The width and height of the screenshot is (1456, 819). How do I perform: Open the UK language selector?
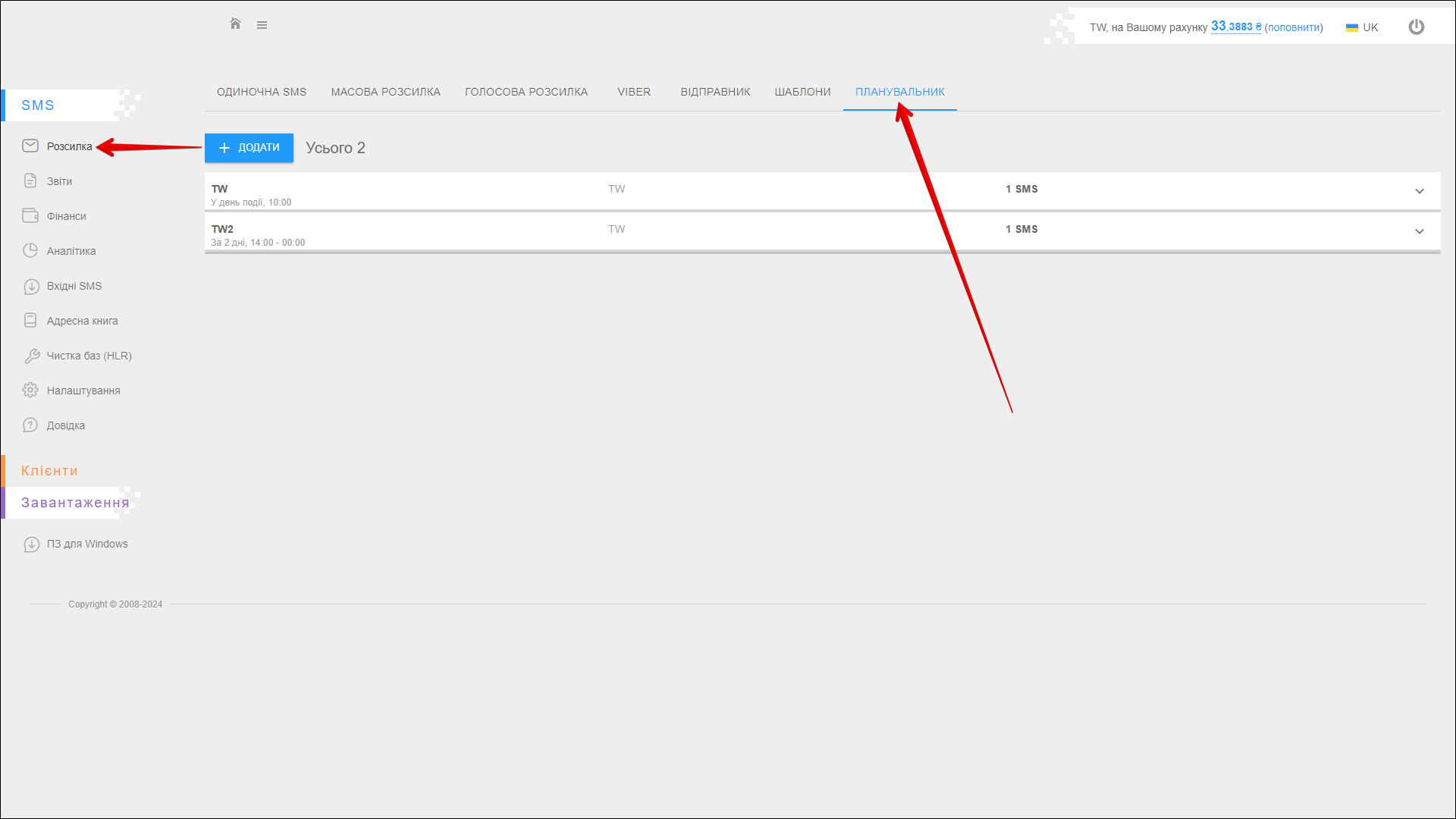click(x=1362, y=27)
